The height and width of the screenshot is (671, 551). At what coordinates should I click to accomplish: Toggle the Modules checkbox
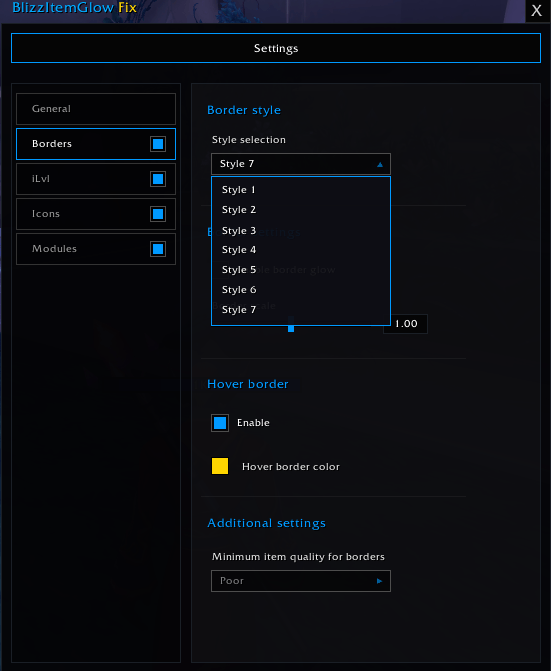click(158, 249)
